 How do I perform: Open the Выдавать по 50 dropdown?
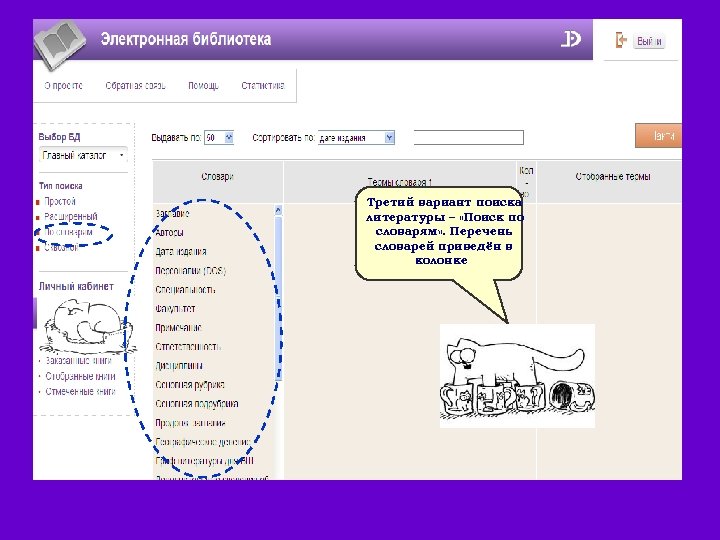point(219,137)
